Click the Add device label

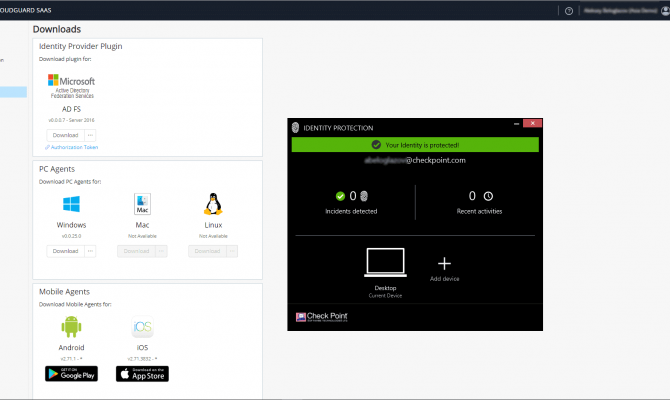point(444,279)
